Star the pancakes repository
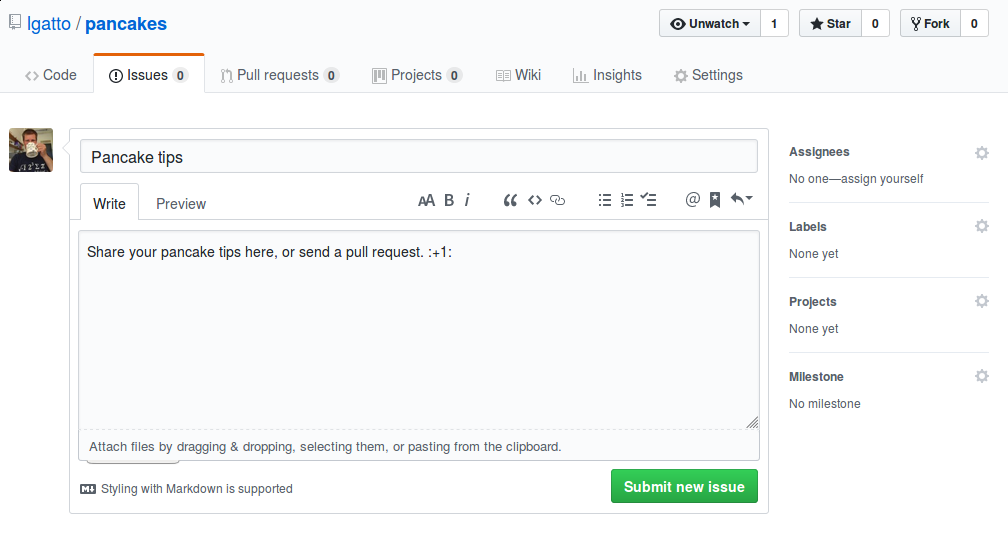The height and width of the screenshot is (534, 1008). 830,24
